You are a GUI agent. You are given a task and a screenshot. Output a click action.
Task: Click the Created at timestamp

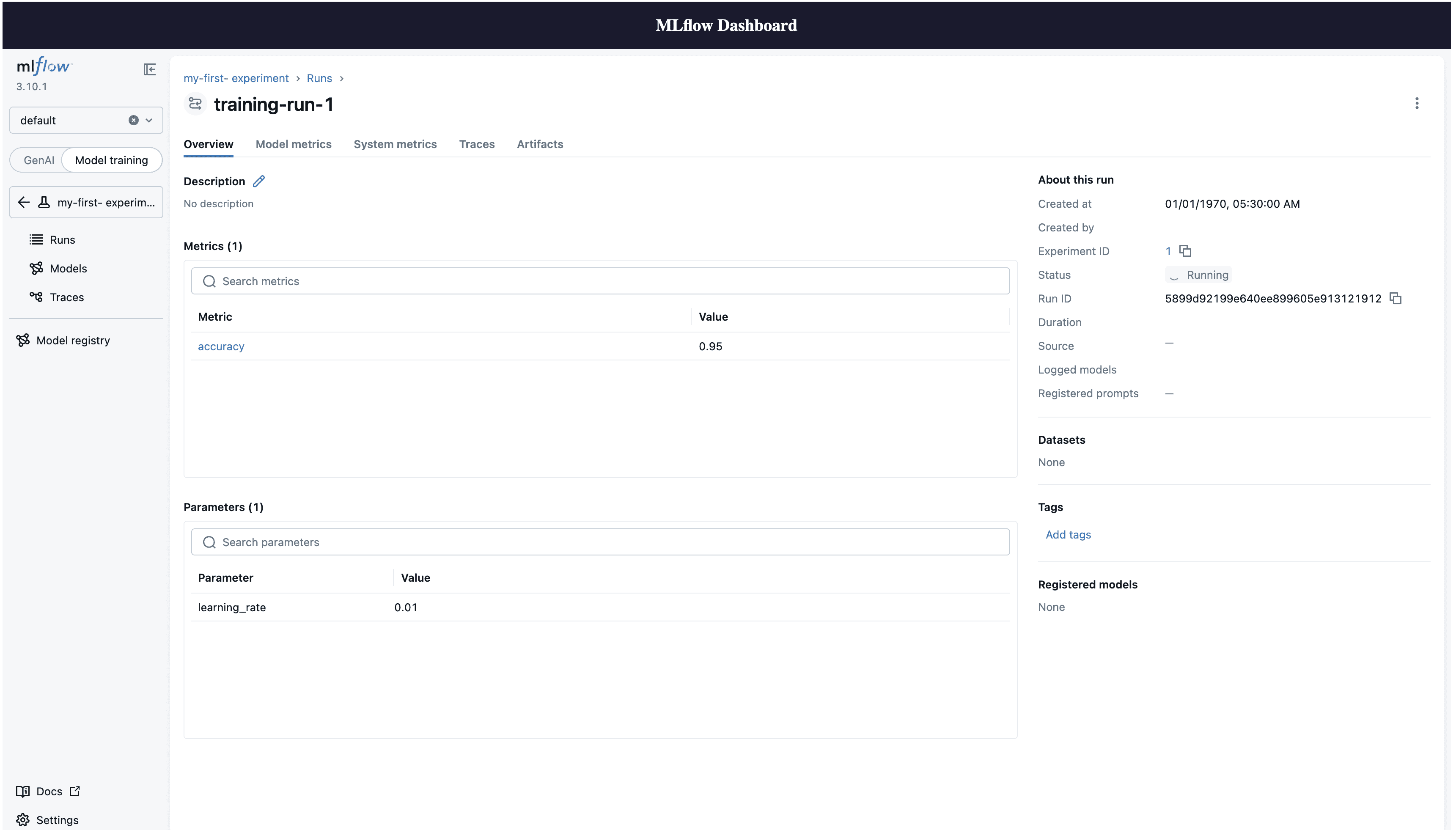[1232, 204]
